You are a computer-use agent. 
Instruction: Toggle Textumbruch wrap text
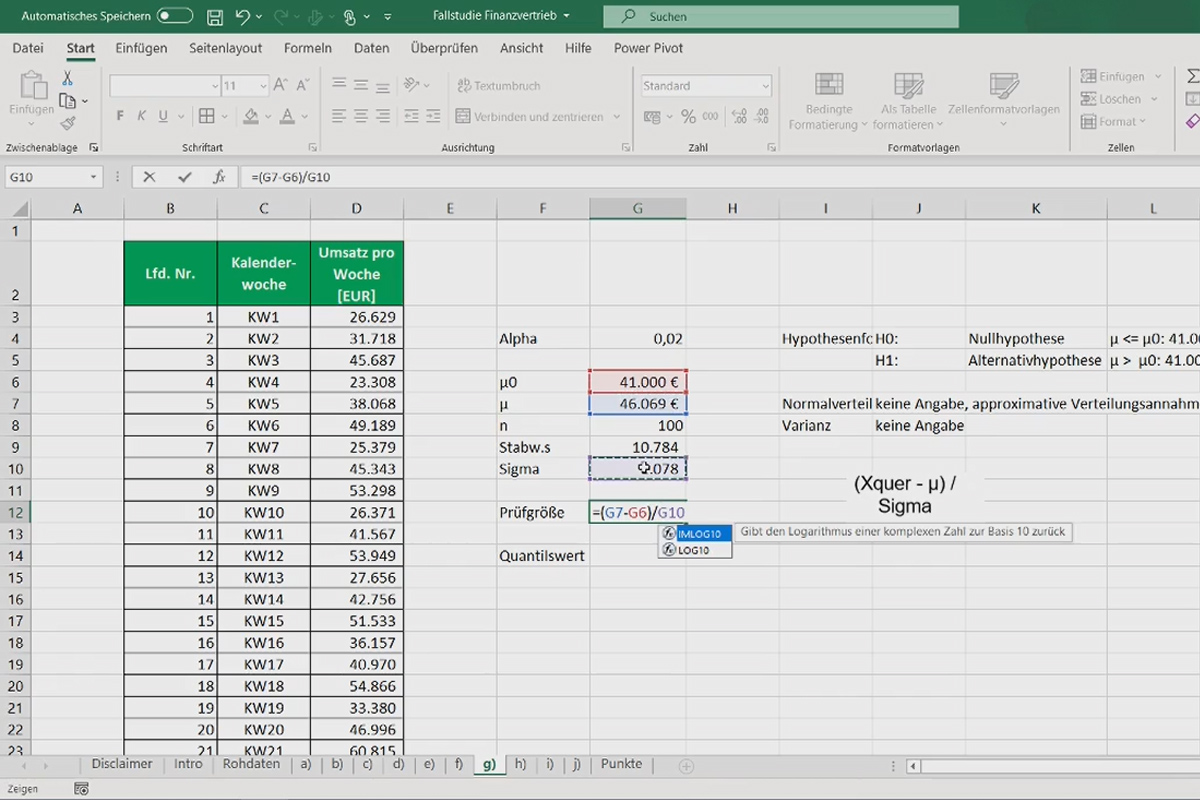(x=499, y=86)
